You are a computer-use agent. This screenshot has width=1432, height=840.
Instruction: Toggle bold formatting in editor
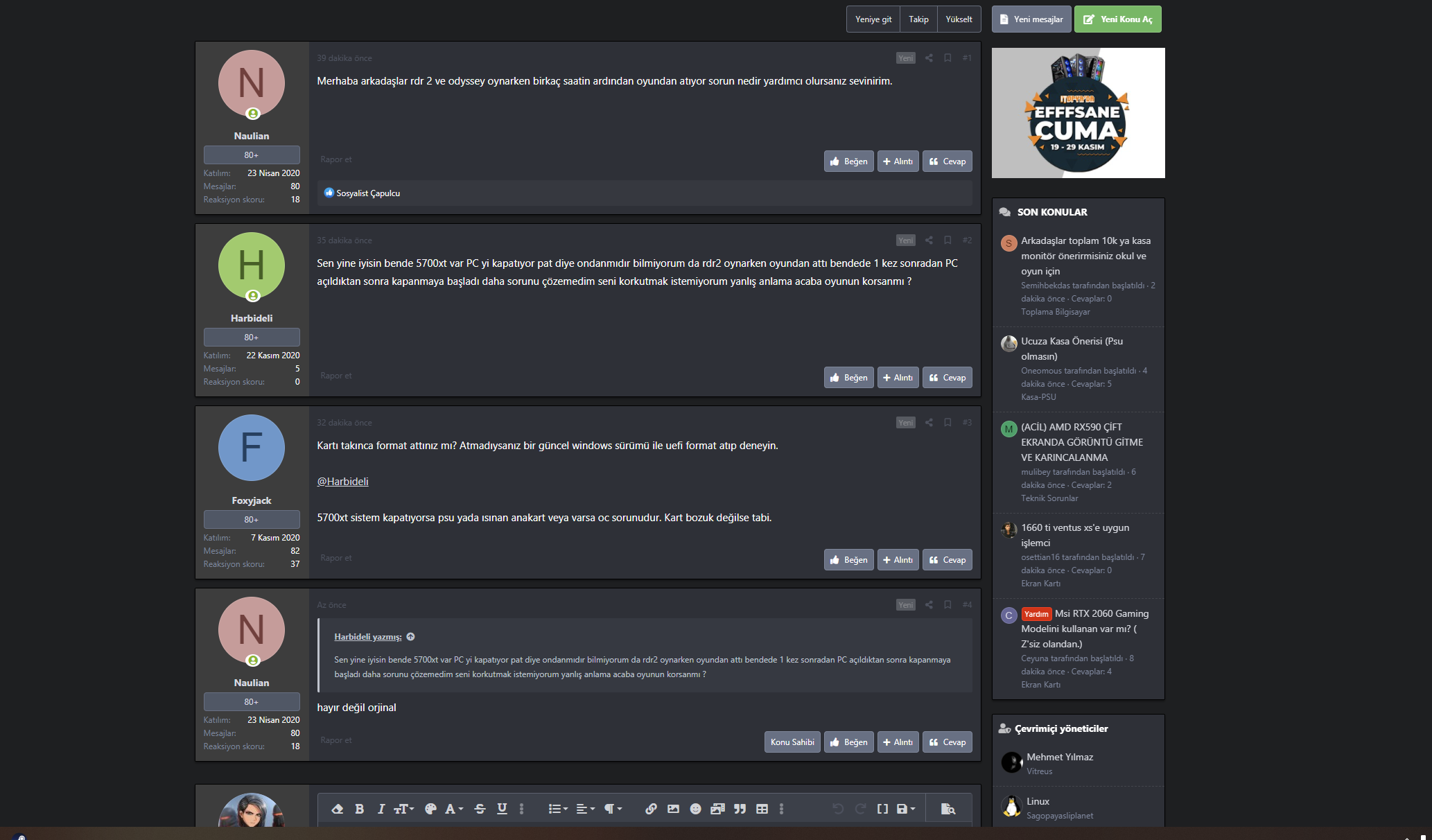[359, 809]
